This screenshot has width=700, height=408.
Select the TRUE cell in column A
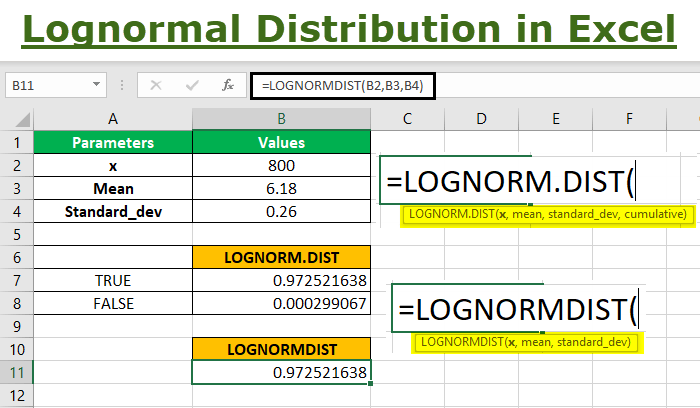pos(113,280)
